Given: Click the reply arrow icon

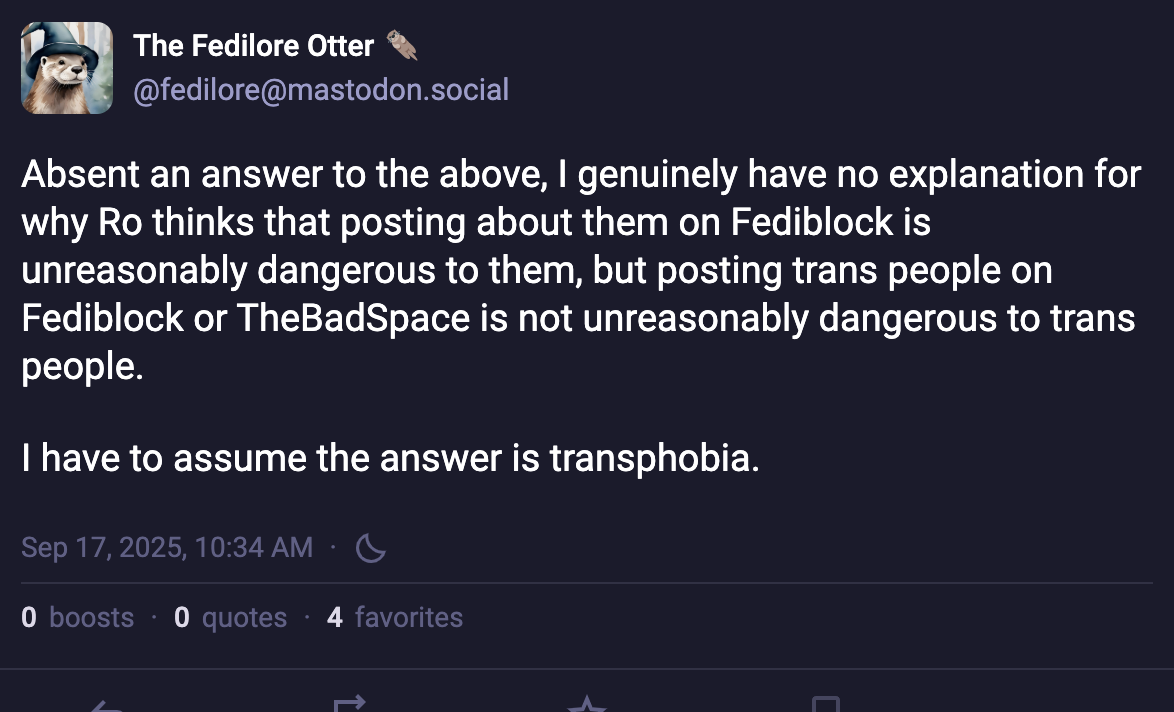Looking at the screenshot, I should point(106,706).
